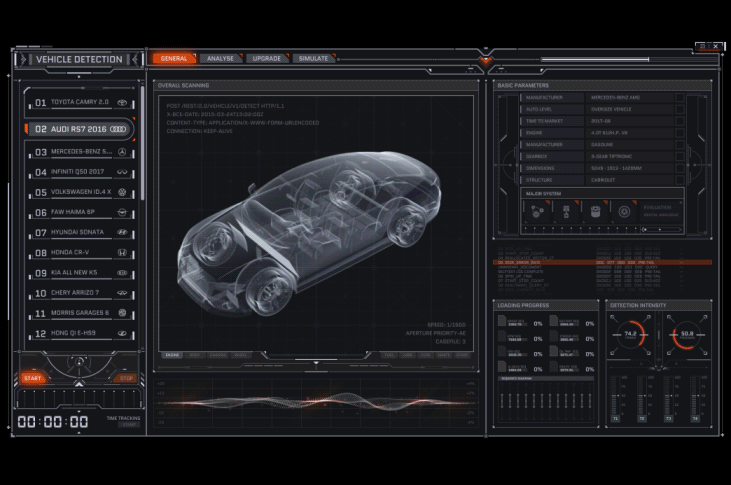This screenshot has height=485, width=731.
Task: Adjust the T4 vertical intensity slider
Action: coord(695,395)
